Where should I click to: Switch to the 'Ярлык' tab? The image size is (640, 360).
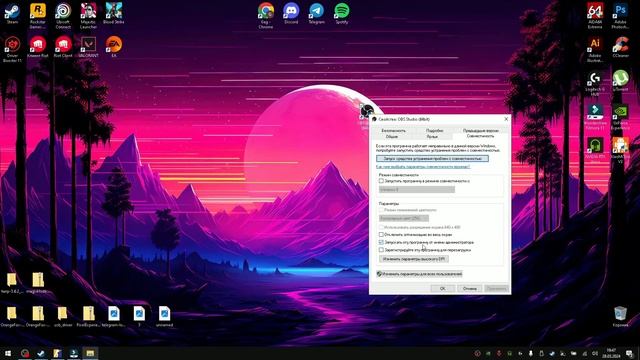coord(432,137)
